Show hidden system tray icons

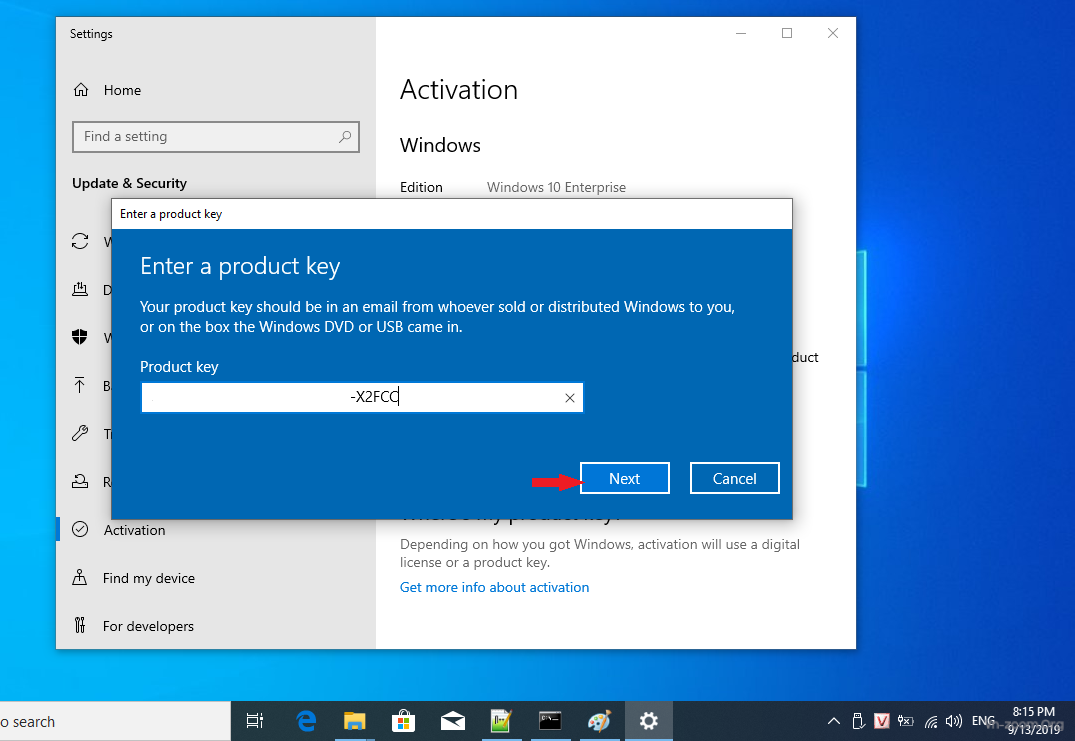tap(834, 721)
